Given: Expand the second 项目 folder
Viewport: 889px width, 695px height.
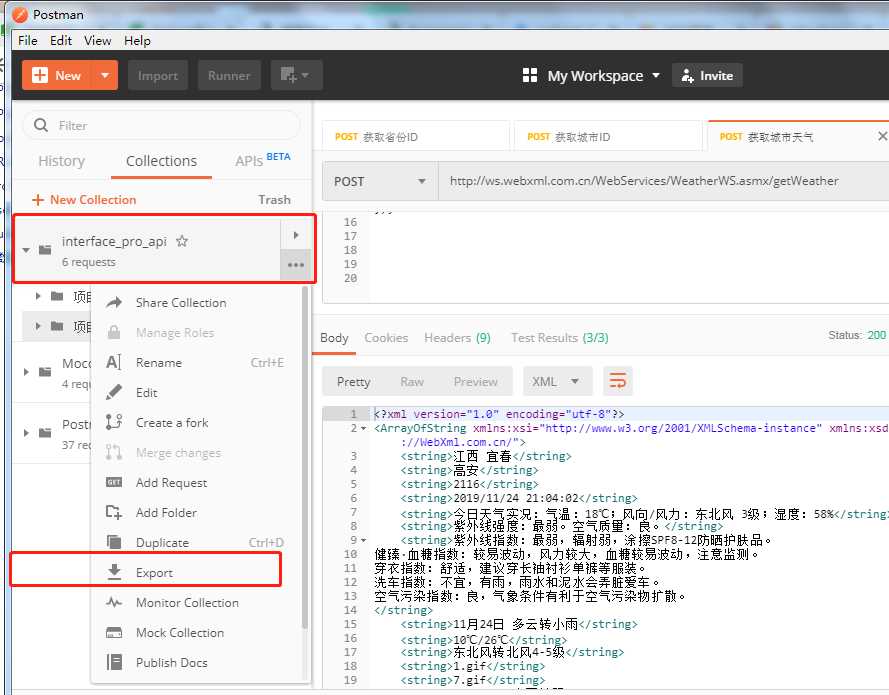Looking at the screenshot, I should (x=38, y=326).
